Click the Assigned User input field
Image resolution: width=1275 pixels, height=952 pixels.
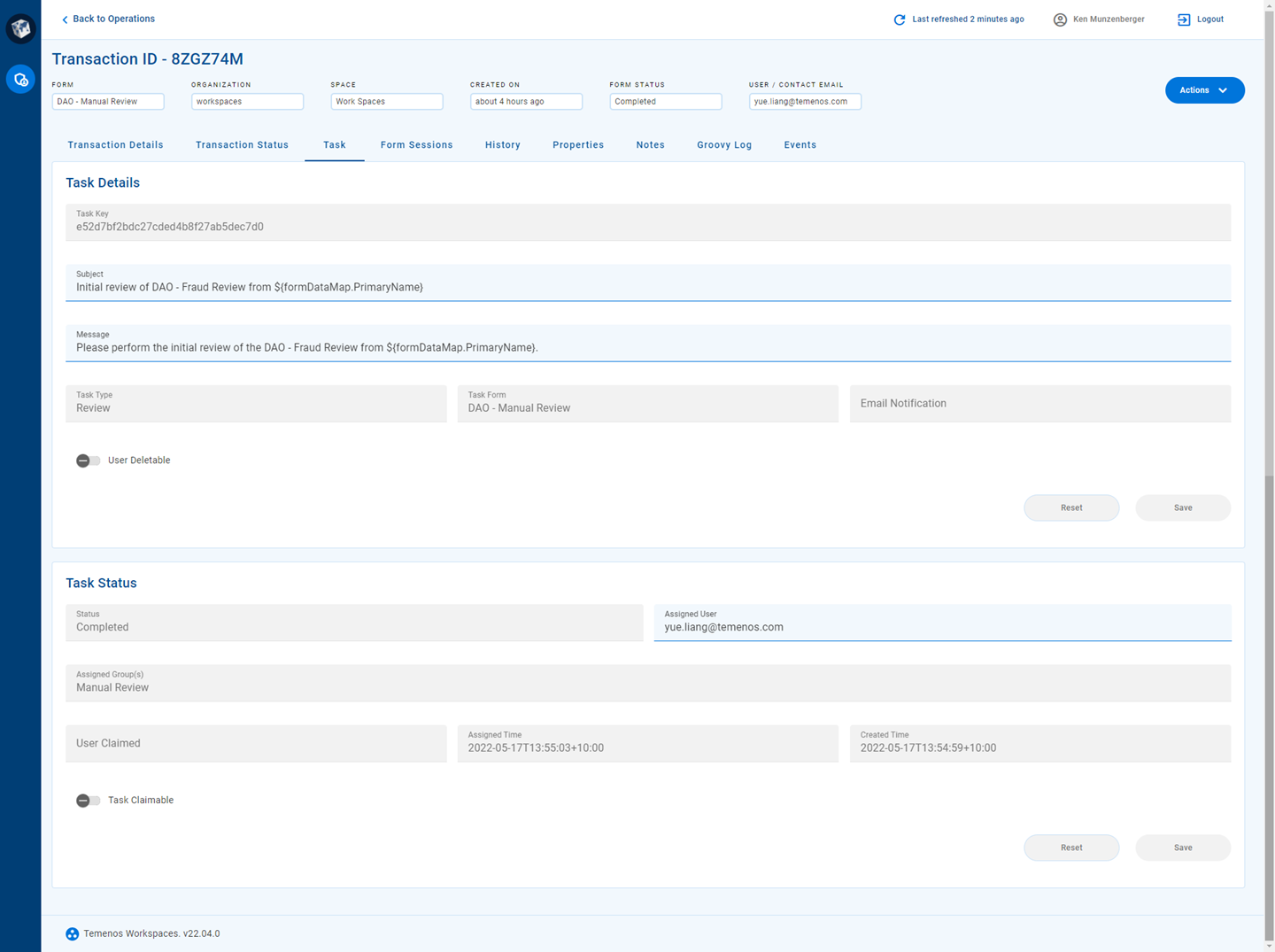pos(941,627)
